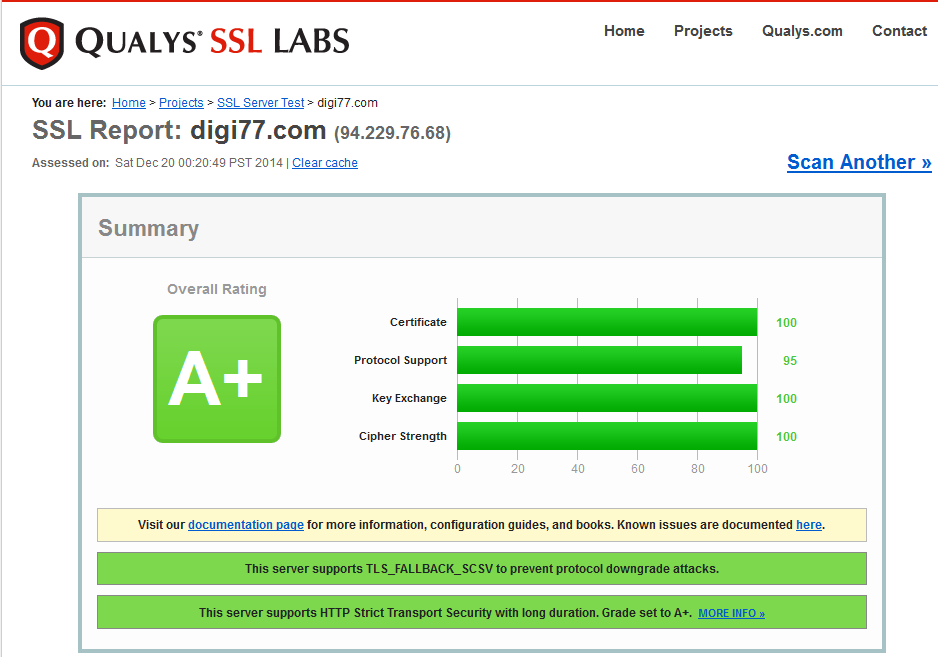Open the MORE INFO link about HSTS
This screenshot has height=657, width=938.
pos(732,613)
